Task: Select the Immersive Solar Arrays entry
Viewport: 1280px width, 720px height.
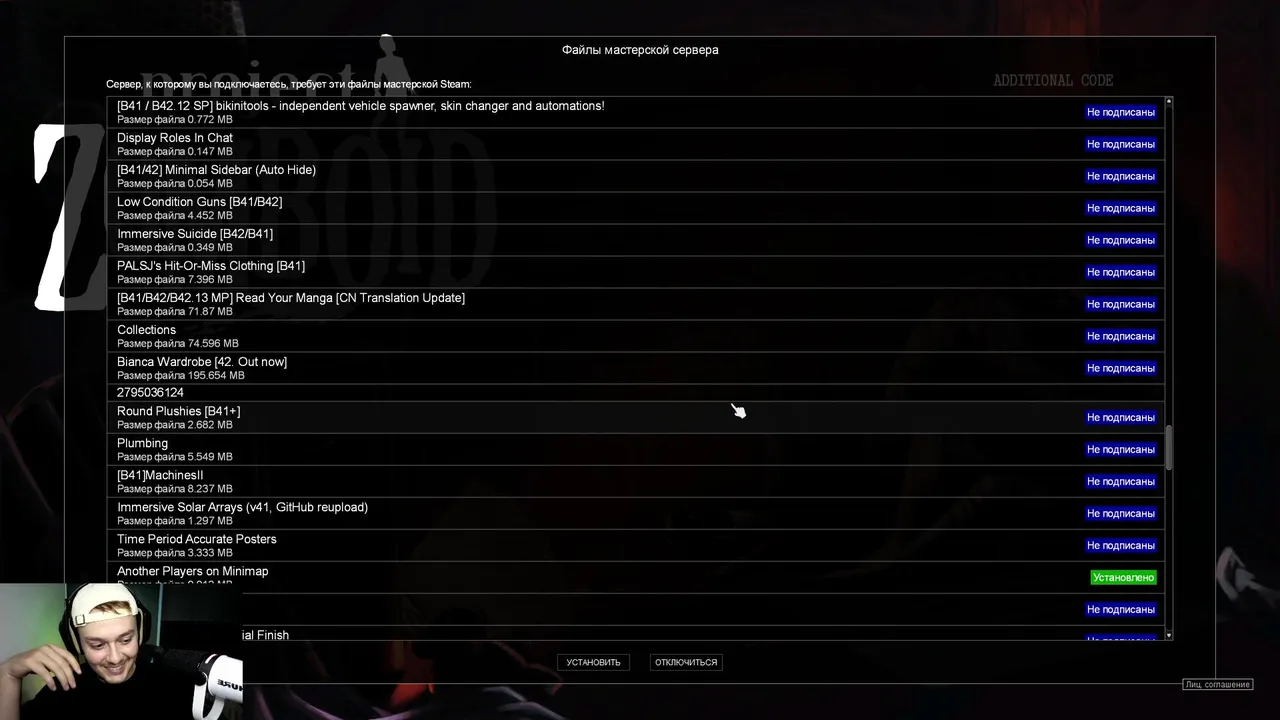Action: pos(636,513)
